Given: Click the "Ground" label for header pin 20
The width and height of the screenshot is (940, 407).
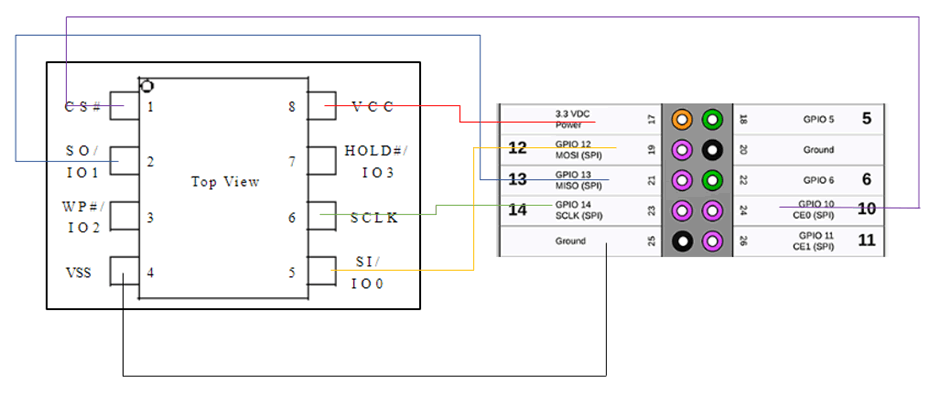Looking at the screenshot, I should (x=818, y=150).
